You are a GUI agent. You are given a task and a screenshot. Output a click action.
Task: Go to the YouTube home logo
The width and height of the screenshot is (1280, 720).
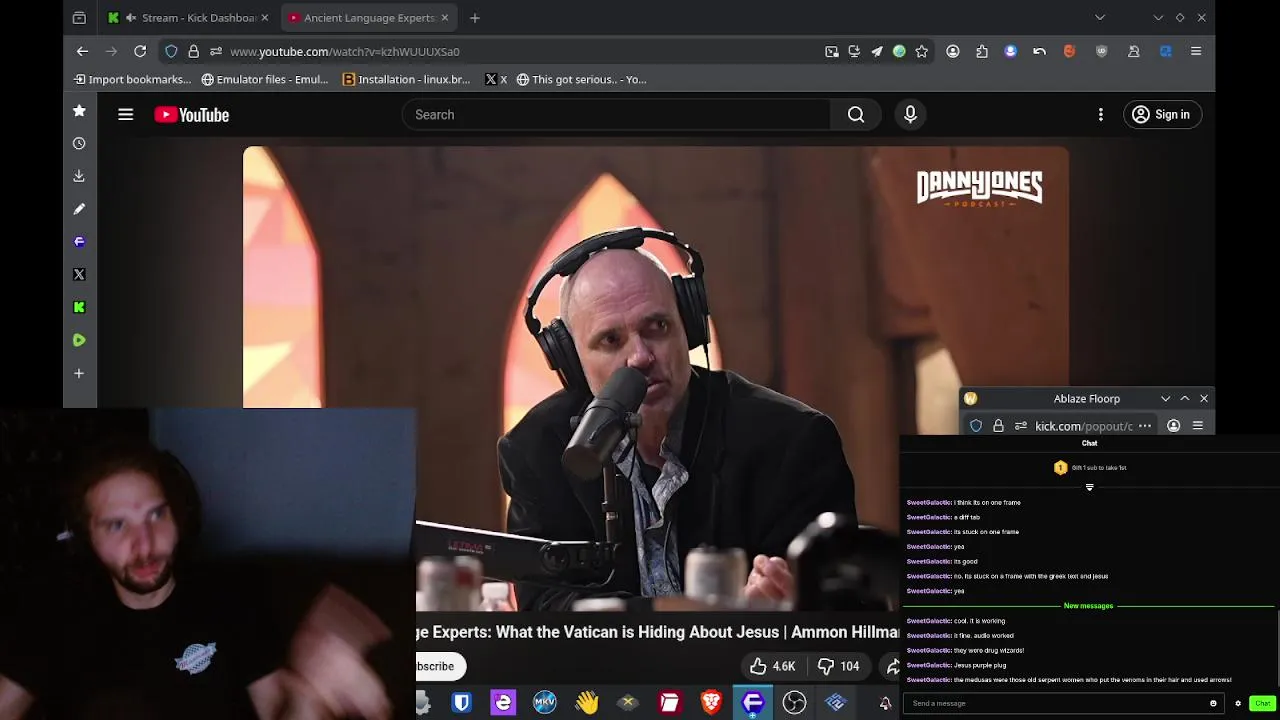192,115
